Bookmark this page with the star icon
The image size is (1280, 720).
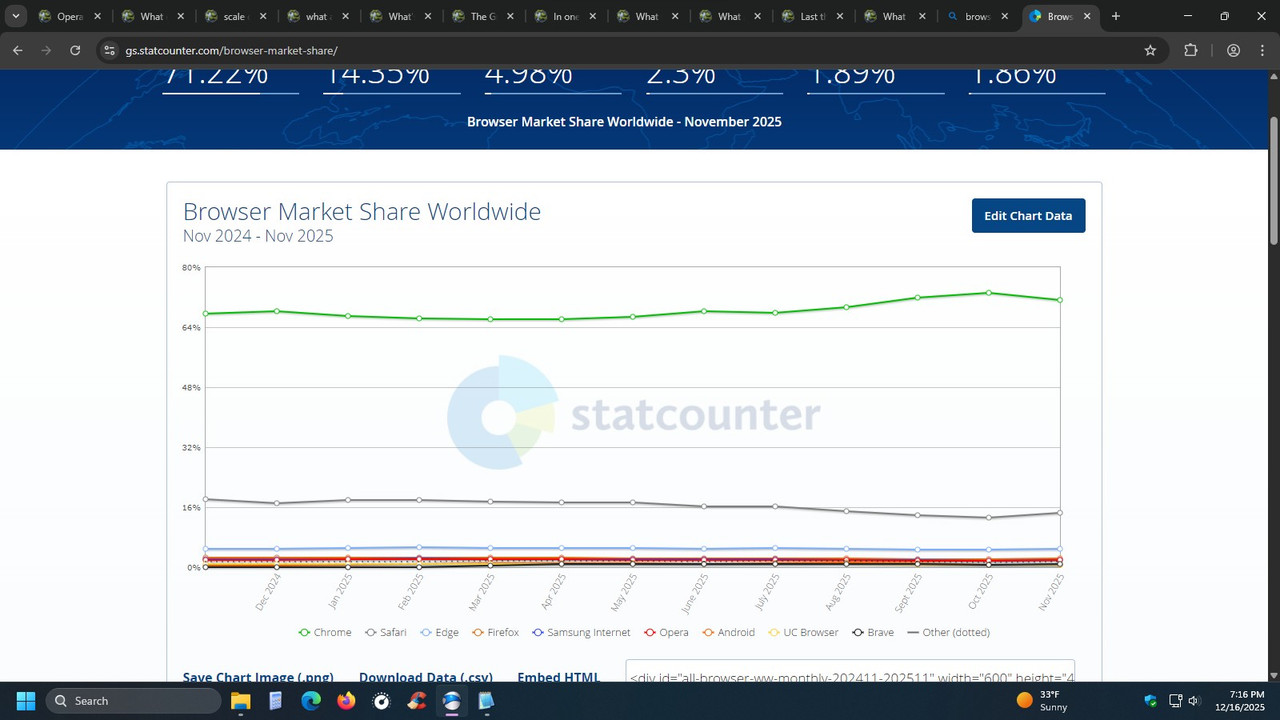pos(1150,50)
